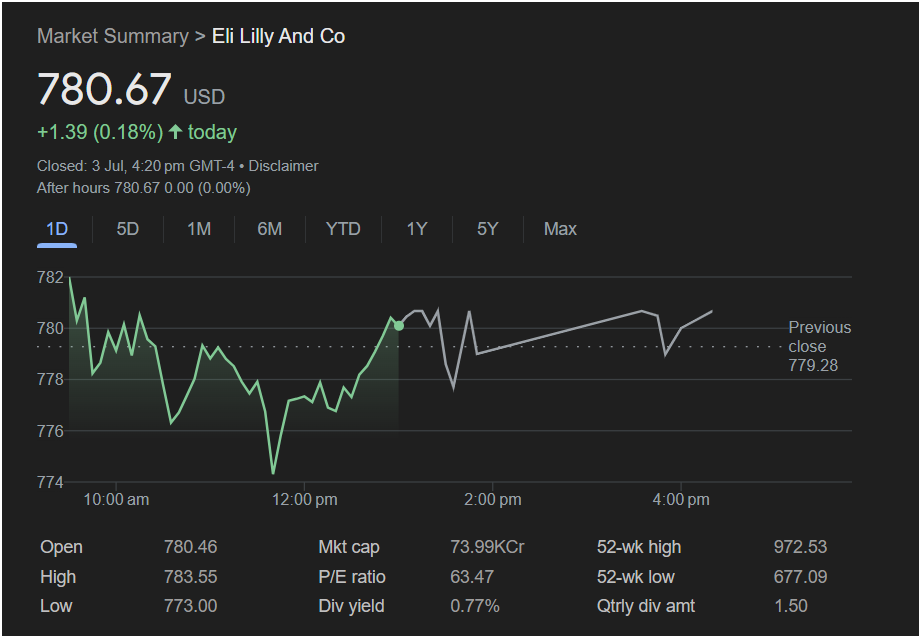Image resolution: width=921 pixels, height=638 pixels.
Task: Click the Open value 780.46
Action: pyautogui.click(x=190, y=547)
